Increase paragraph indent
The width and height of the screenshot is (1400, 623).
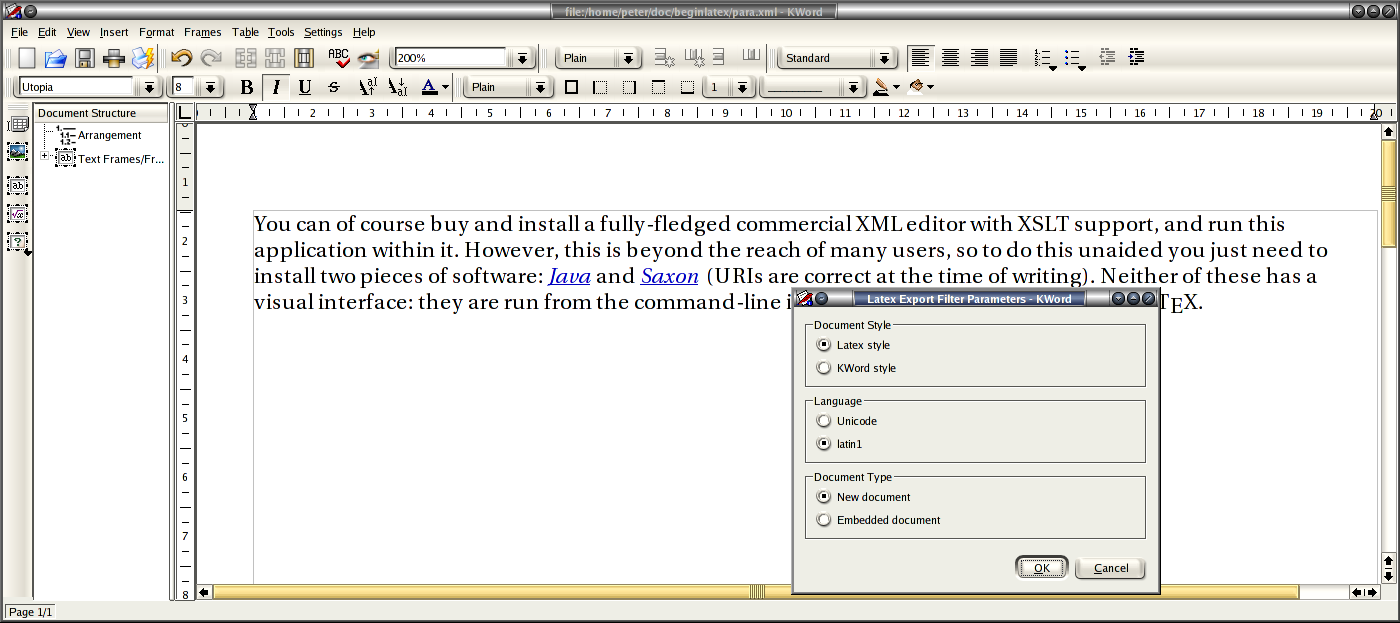click(x=1135, y=58)
